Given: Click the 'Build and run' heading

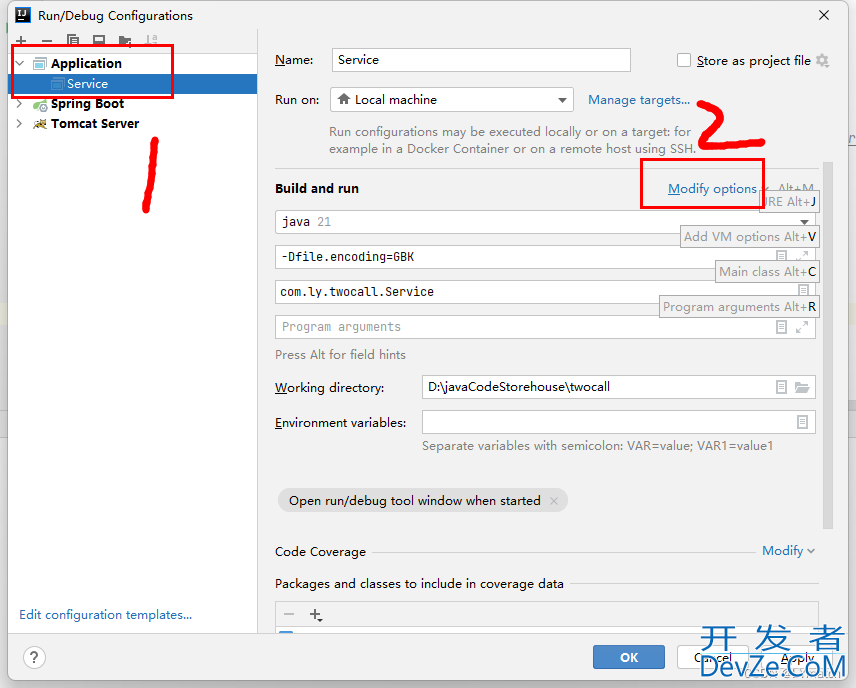Looking at the screenshot, I should click(x=317, y=189).
